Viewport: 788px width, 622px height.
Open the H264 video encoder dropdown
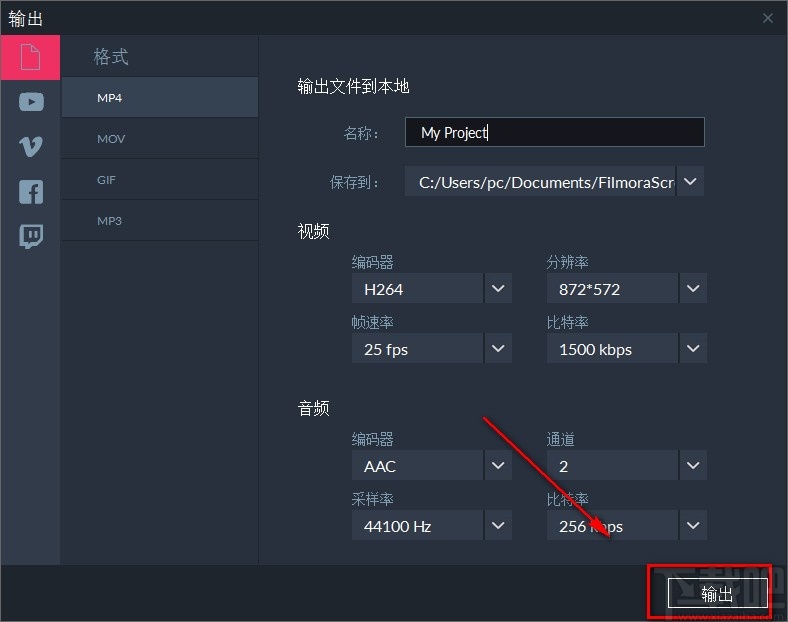[x=498, y=289]
